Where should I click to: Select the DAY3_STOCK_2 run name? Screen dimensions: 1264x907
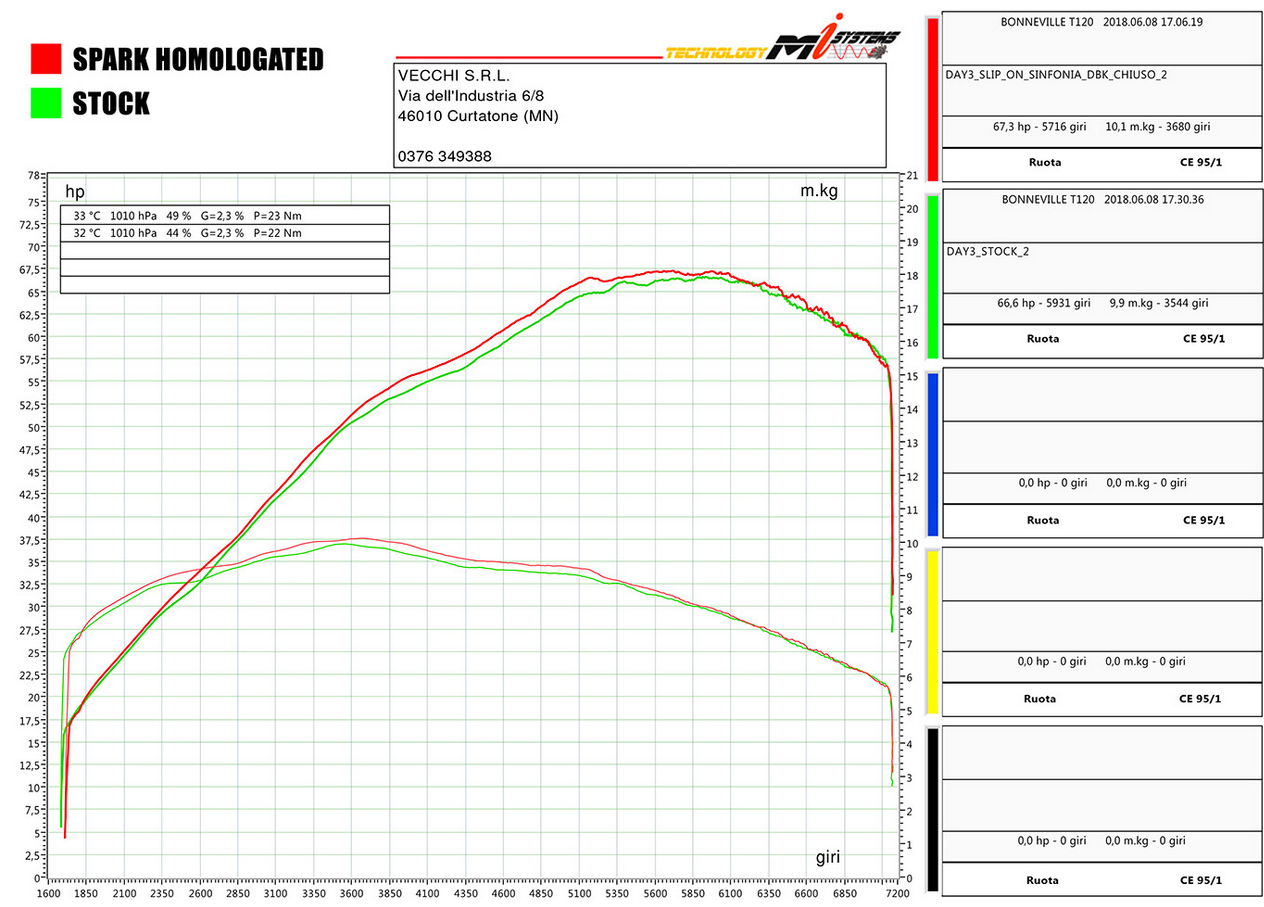pyautogui.click(x=987, y=251)
